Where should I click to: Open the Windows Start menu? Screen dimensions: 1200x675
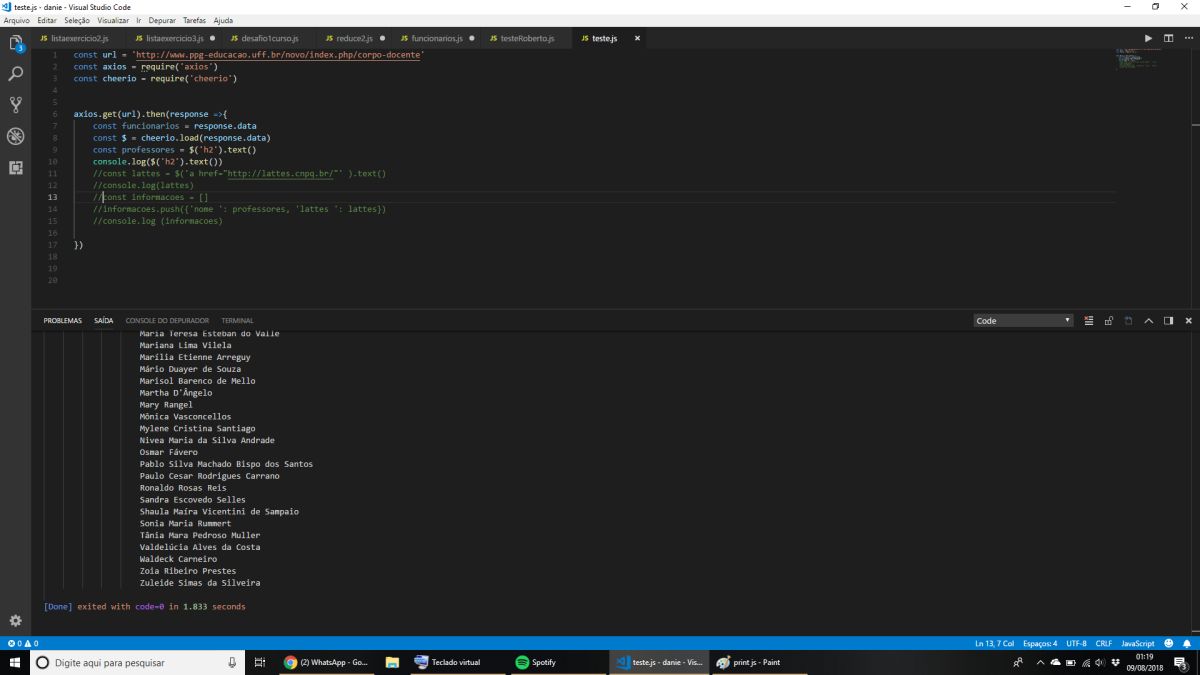15,662
